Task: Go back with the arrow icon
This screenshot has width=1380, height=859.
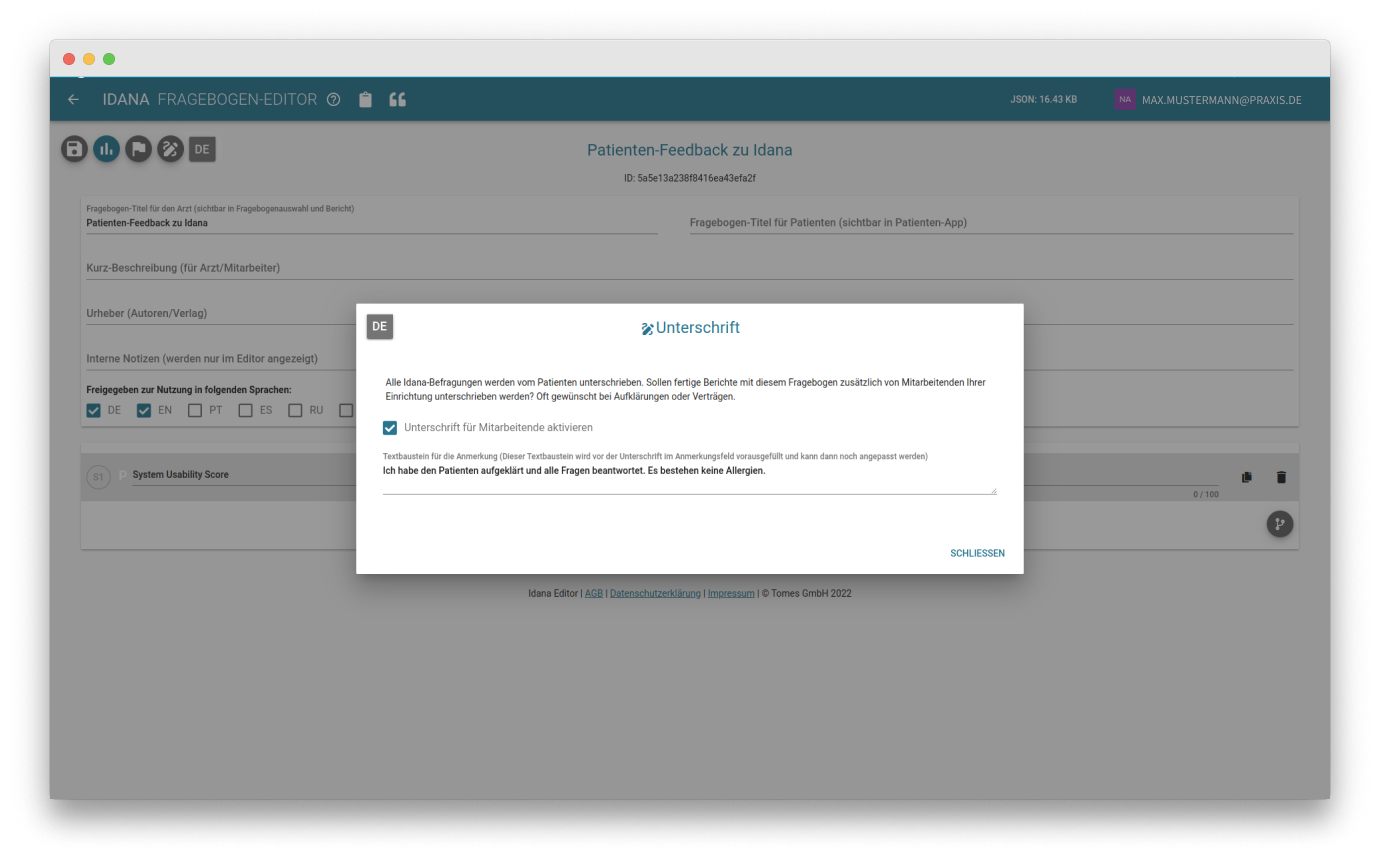Action: pos(73,100)
